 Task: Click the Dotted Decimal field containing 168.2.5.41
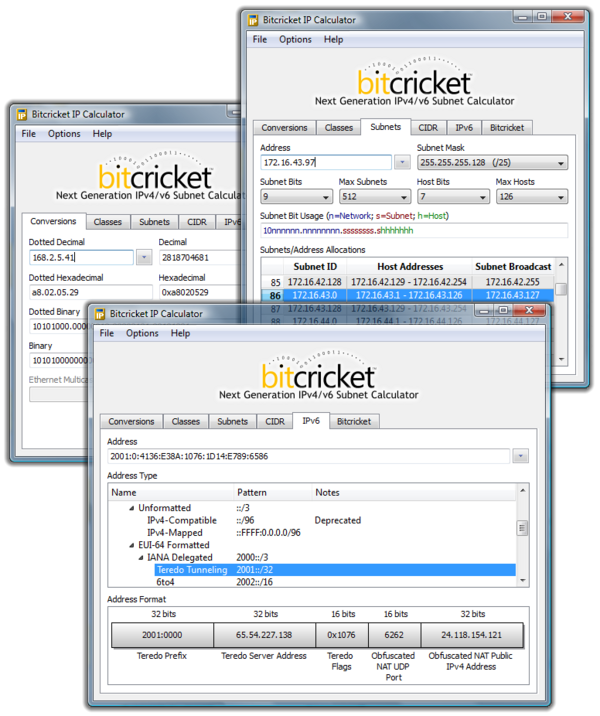pyautogui.click(x=80, y=257)
